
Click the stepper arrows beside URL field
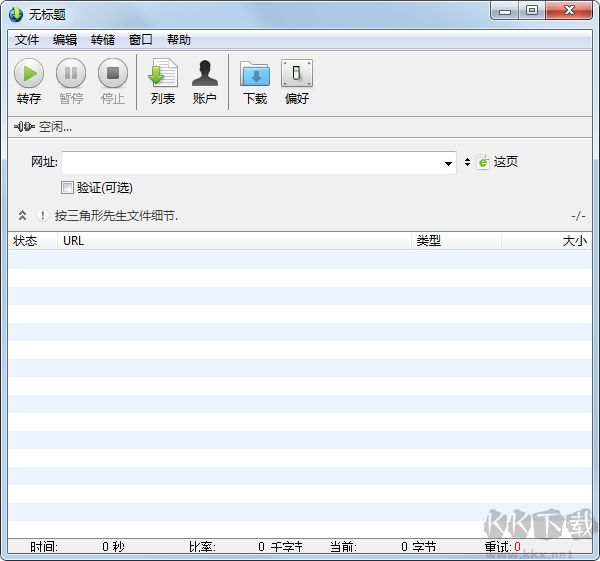tap(467, 162)
